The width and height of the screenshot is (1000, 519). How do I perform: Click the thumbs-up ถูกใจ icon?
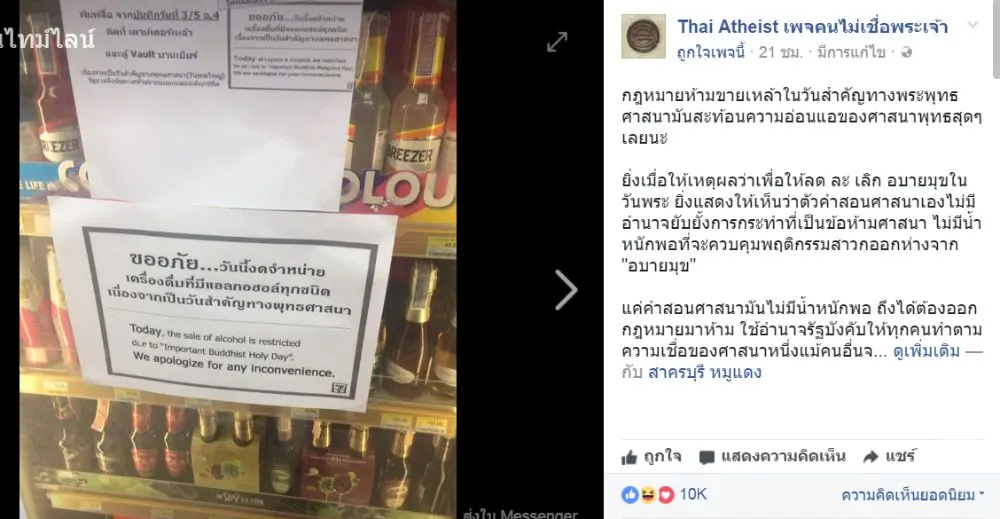click(629, 457)
